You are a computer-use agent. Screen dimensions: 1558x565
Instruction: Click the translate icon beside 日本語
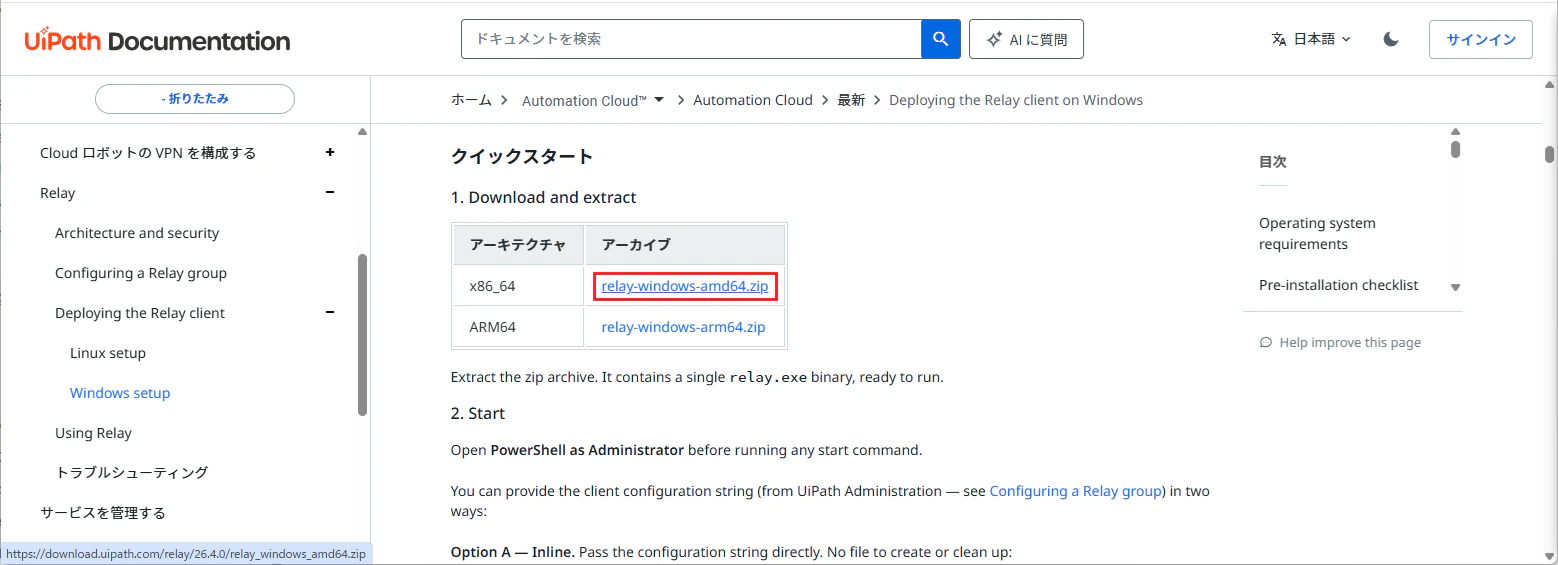pyautogui.click(x=1278, y=39)
